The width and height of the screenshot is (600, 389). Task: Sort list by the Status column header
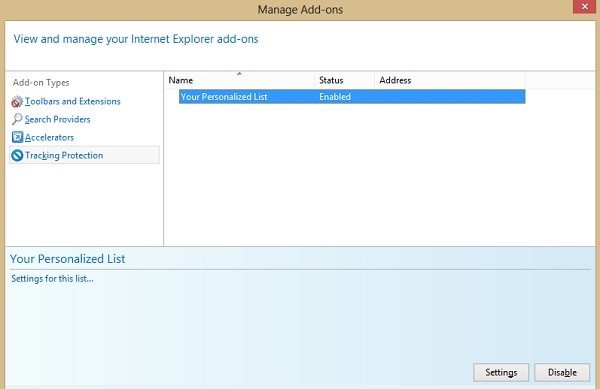(344, 80)
